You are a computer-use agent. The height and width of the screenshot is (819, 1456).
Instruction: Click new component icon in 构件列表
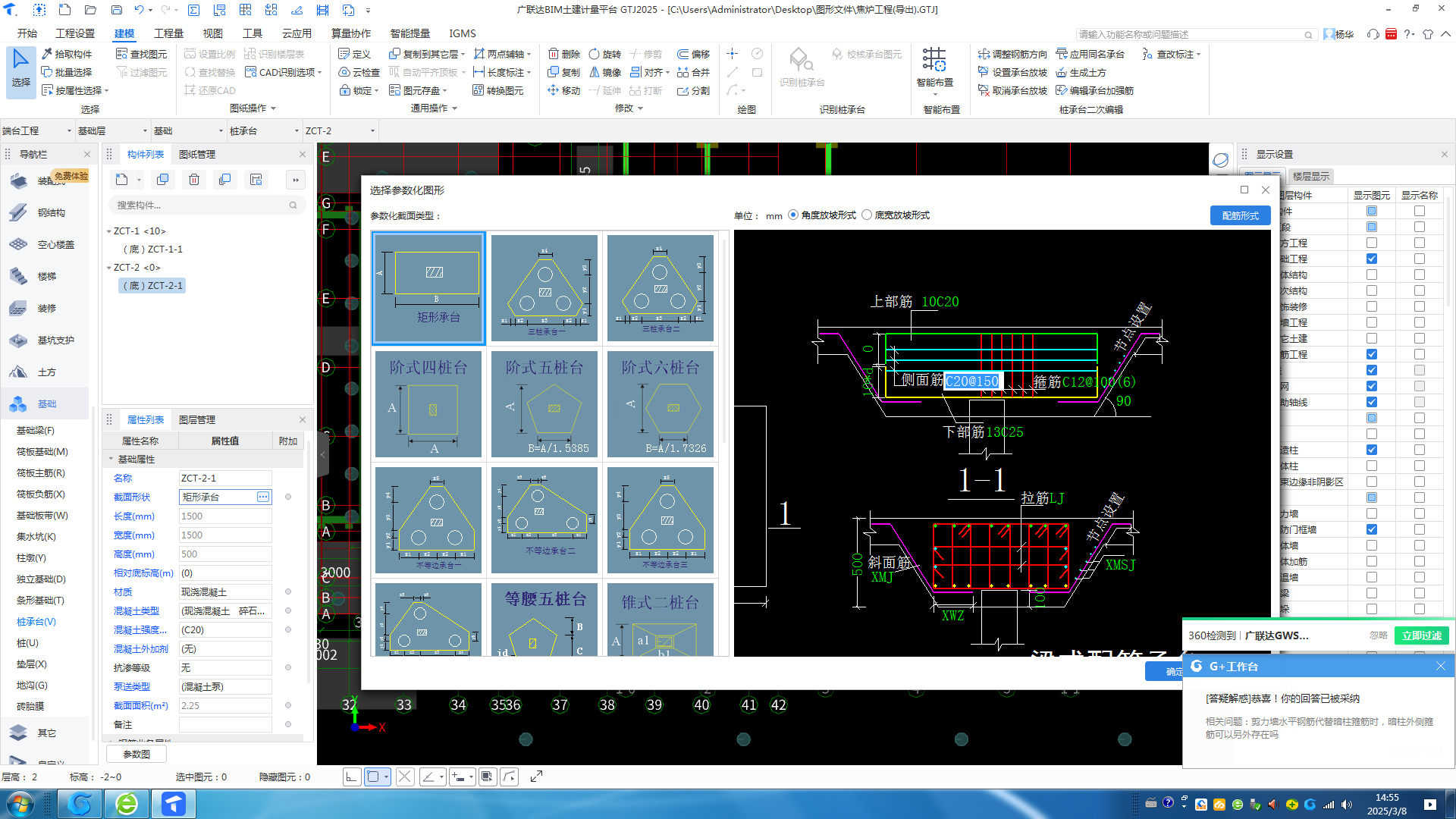(x=122, y=180)
